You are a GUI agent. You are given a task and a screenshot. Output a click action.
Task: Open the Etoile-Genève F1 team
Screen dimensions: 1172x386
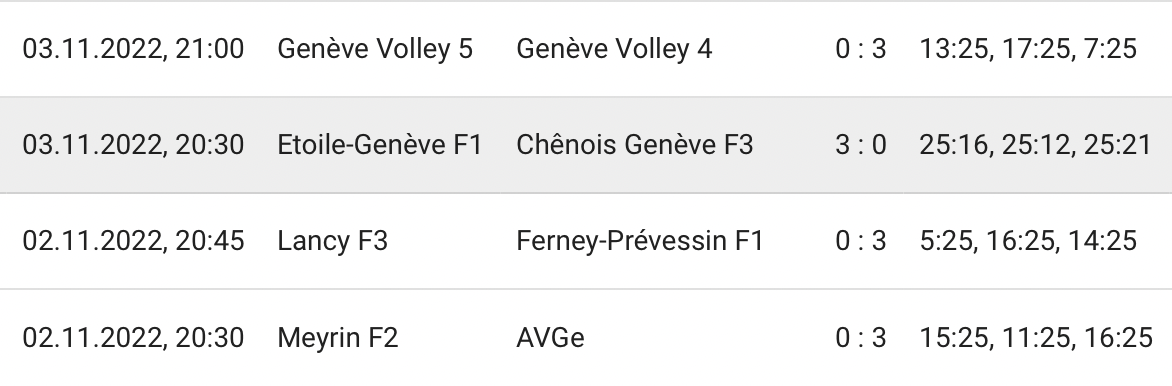click(x=380, y=144)
